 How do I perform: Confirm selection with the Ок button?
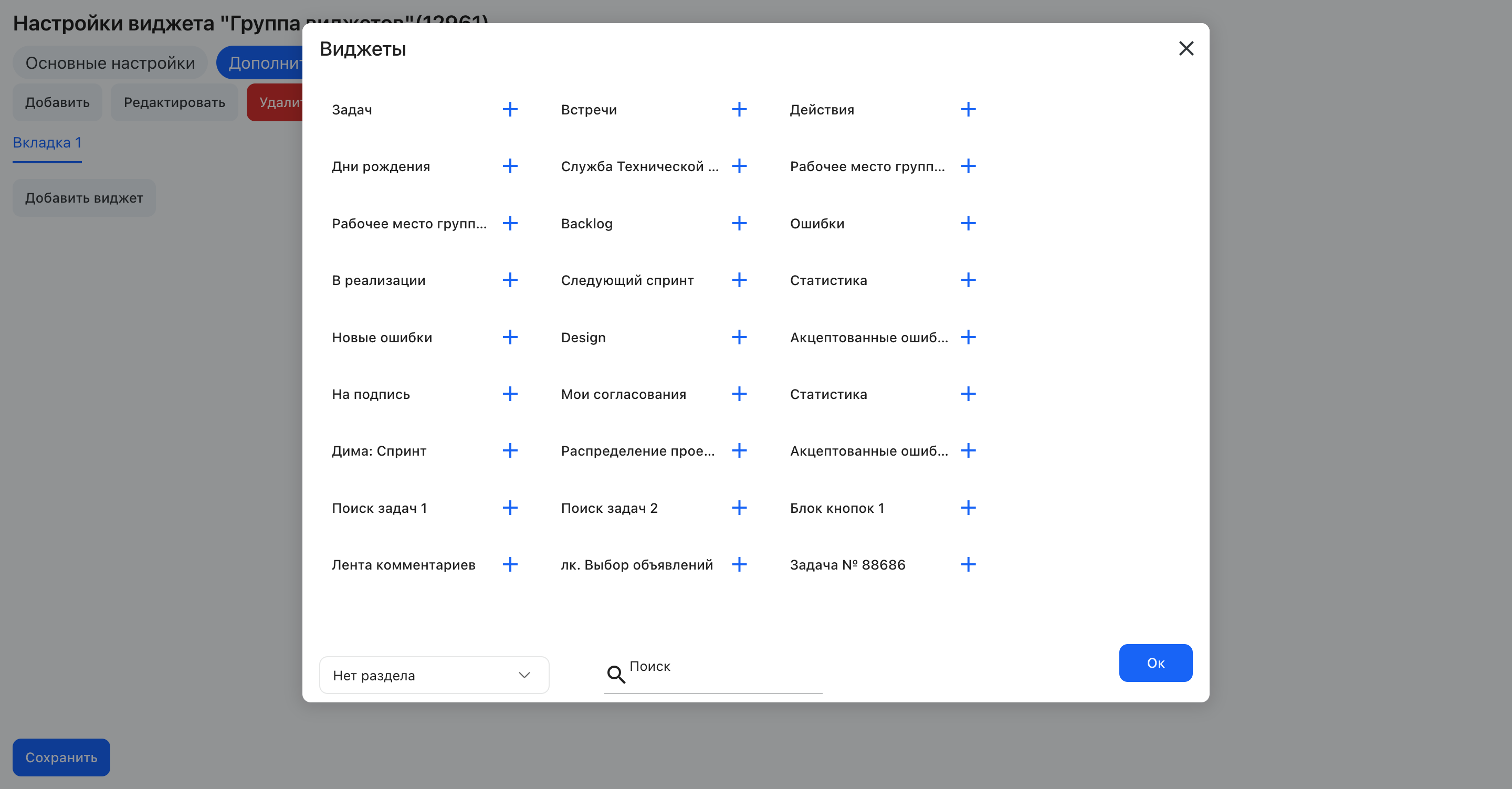click(1155, 663)
